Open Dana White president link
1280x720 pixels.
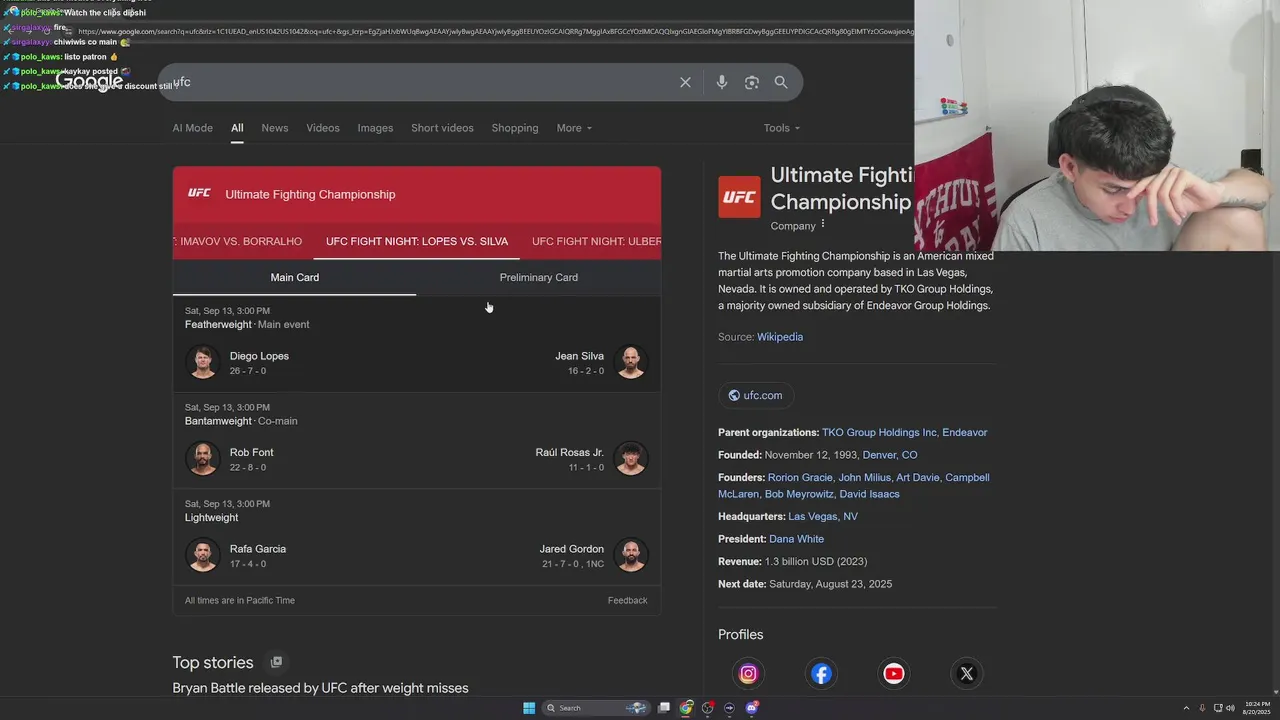coord(796,539)
